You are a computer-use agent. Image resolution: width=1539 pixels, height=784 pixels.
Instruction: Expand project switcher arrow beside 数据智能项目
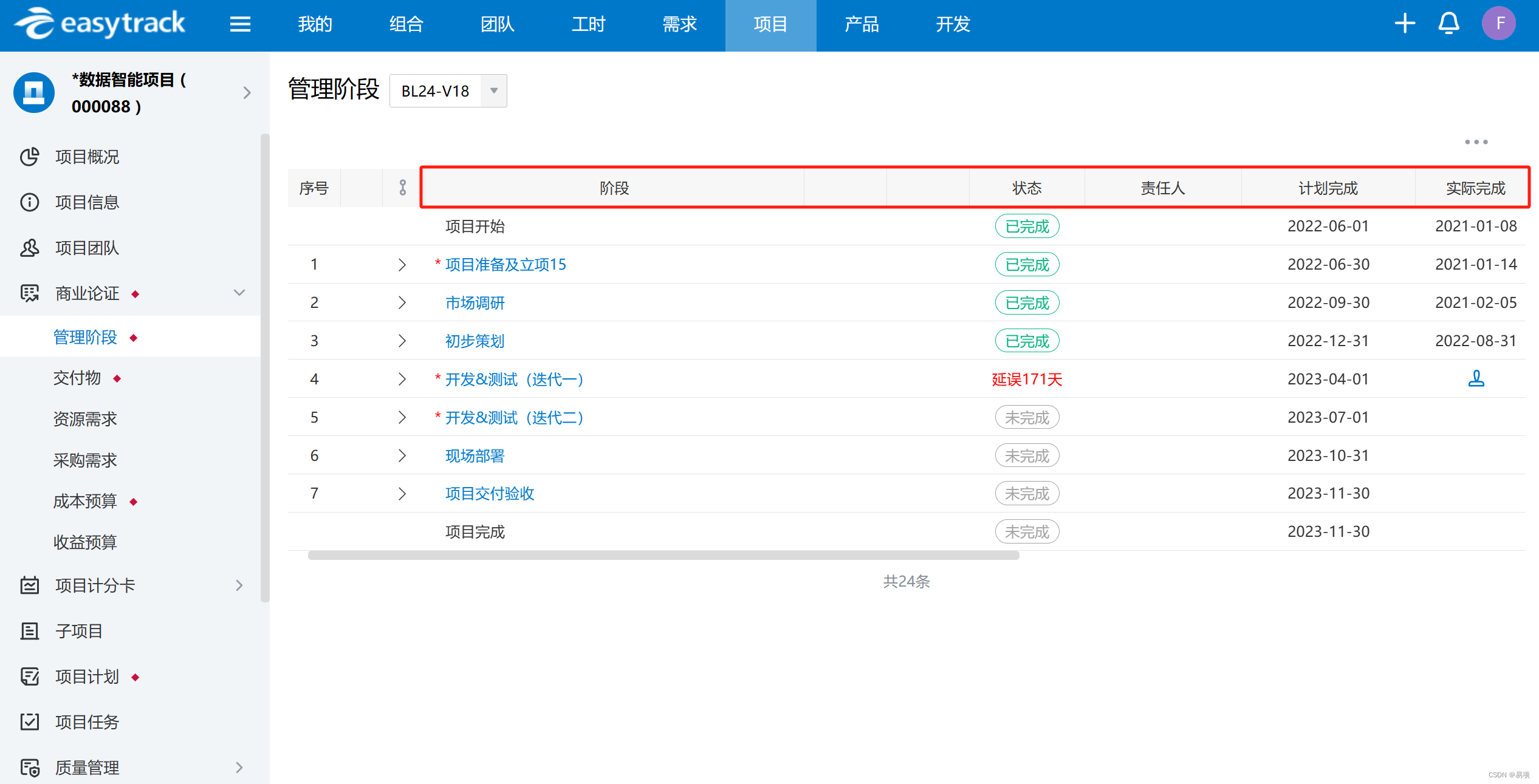(x=247, y=93)
